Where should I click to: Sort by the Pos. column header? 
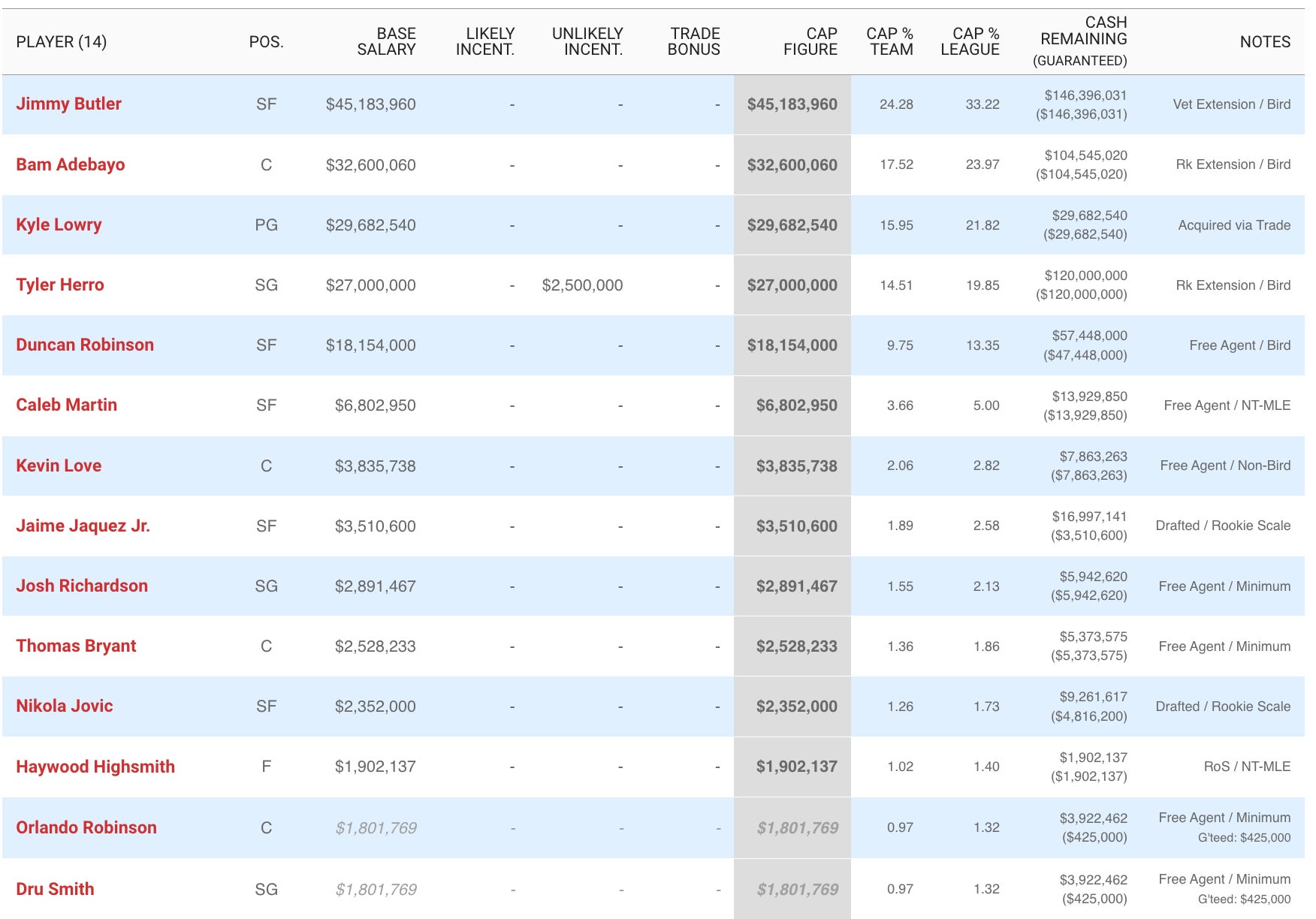(x=266, y=42)
